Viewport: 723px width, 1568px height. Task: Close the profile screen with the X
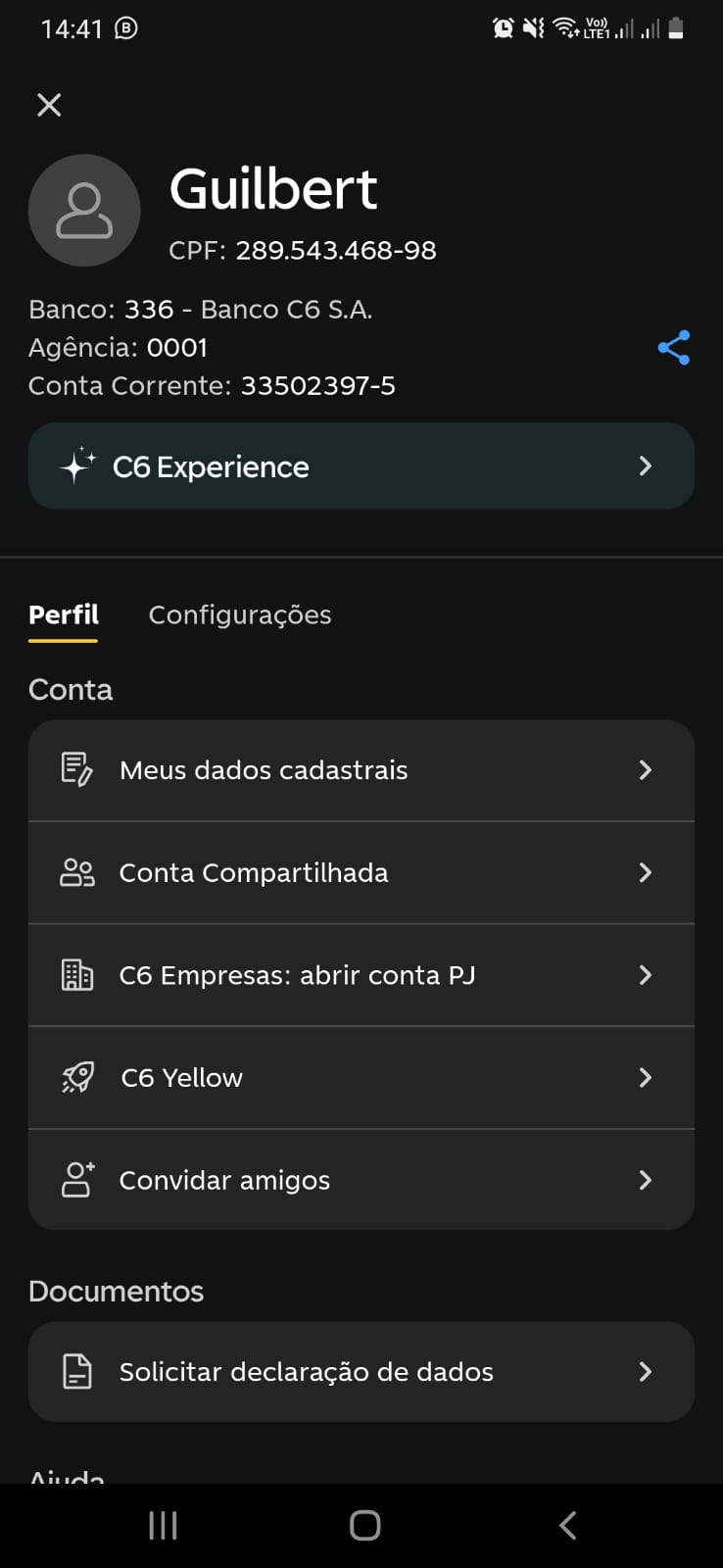pyautogui.click(x=49, y=105)
